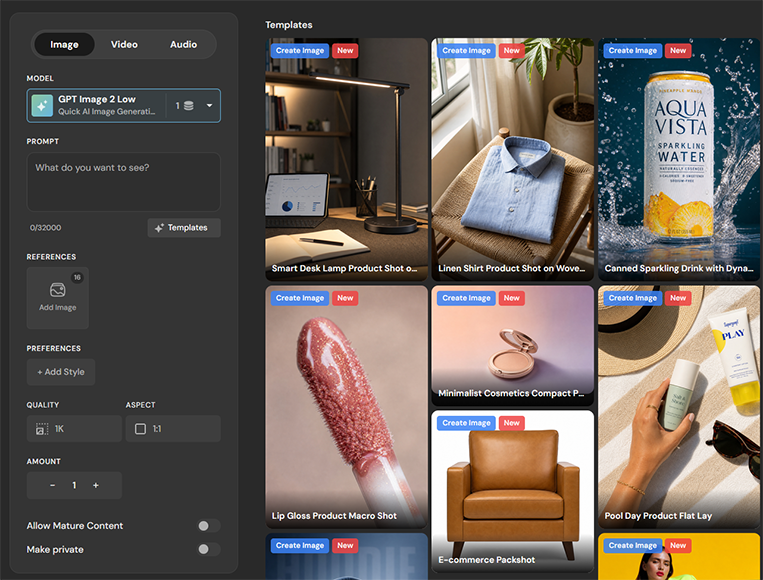The image size is (763, 580).
Task: Create Image on Lip Gloss template
Action: [x=300, y=298]
